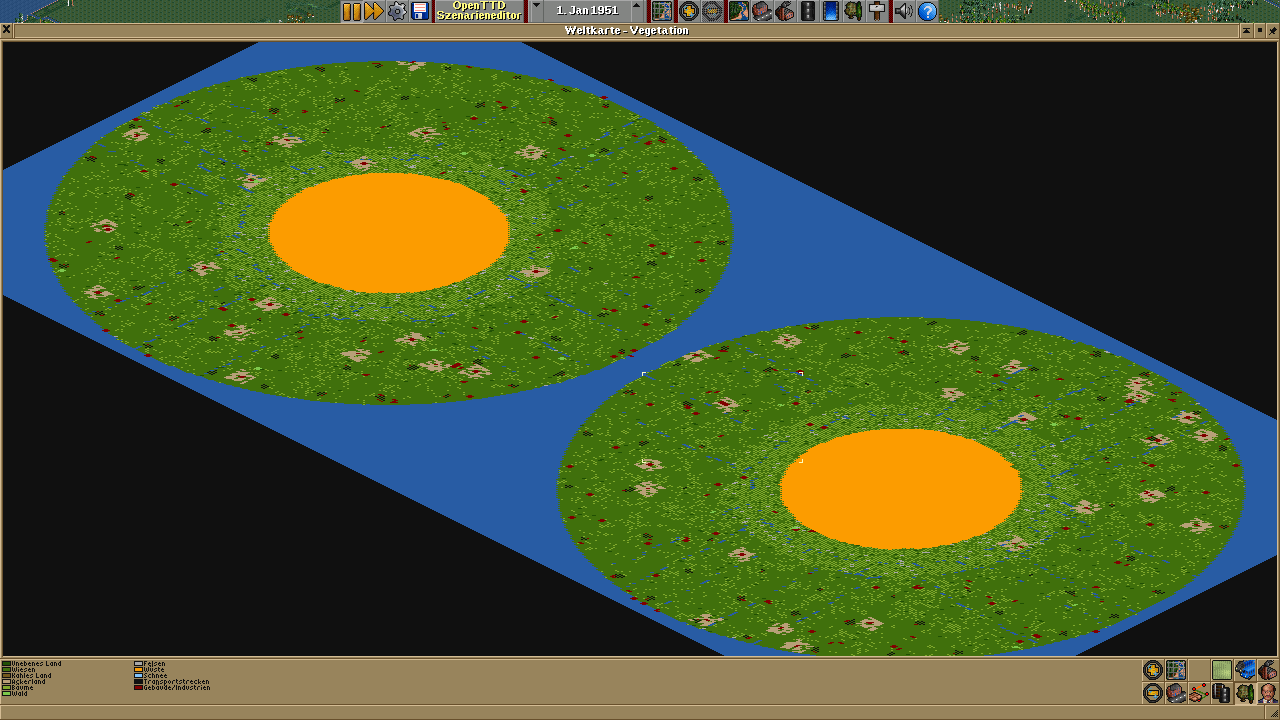Click the Wüste legend entry
1280x720 pixels.
click(x=149, y=670)
